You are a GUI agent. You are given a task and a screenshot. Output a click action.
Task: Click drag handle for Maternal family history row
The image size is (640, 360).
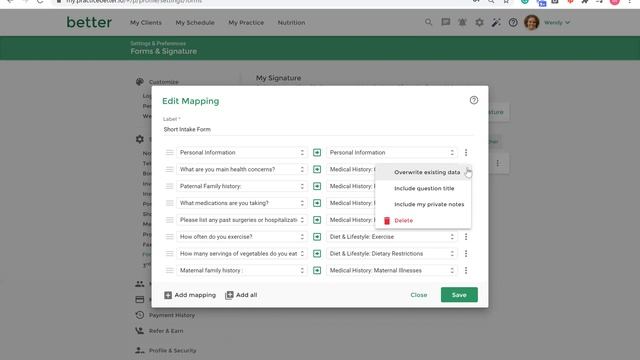[x=169, y=270]
